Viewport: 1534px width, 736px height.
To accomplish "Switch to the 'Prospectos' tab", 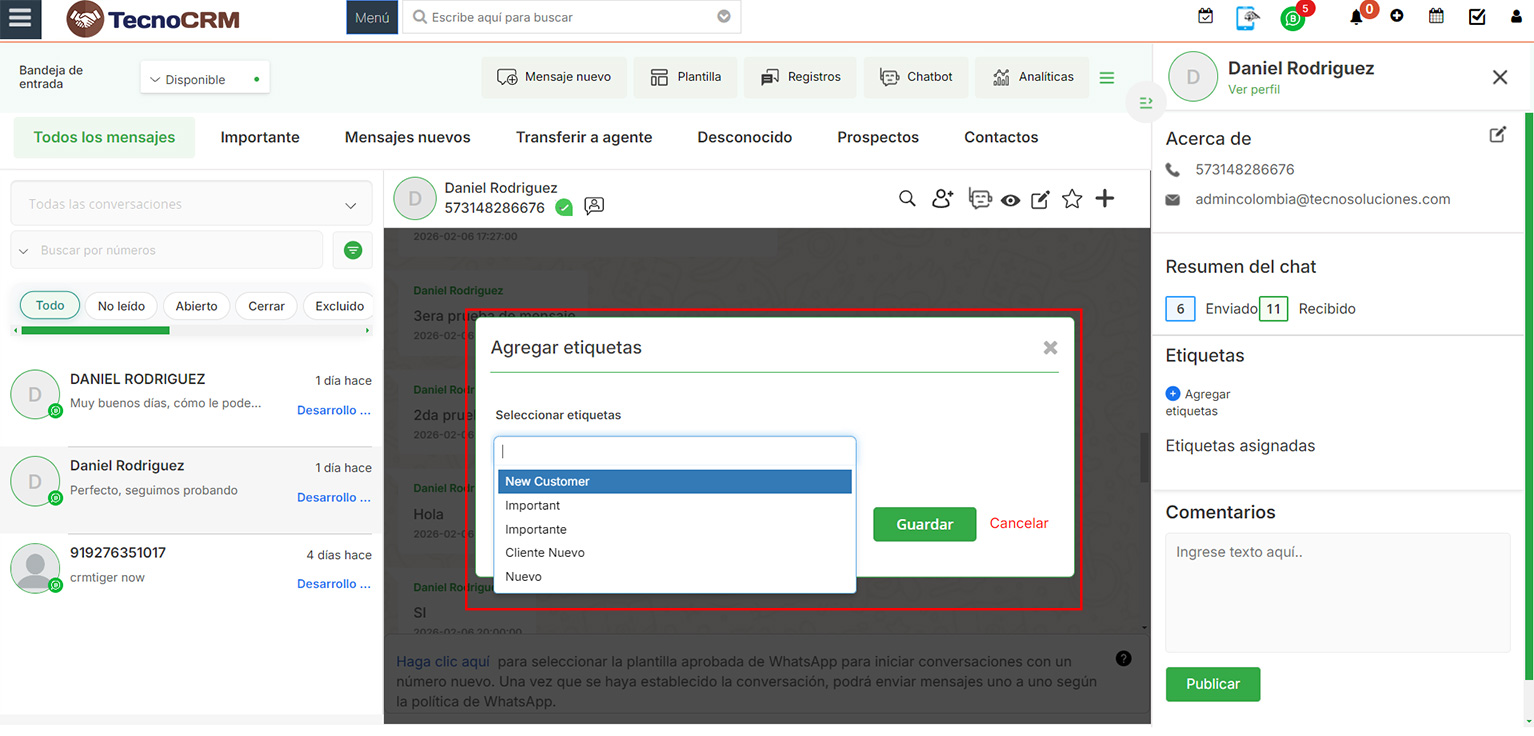I will click(877, 137).
